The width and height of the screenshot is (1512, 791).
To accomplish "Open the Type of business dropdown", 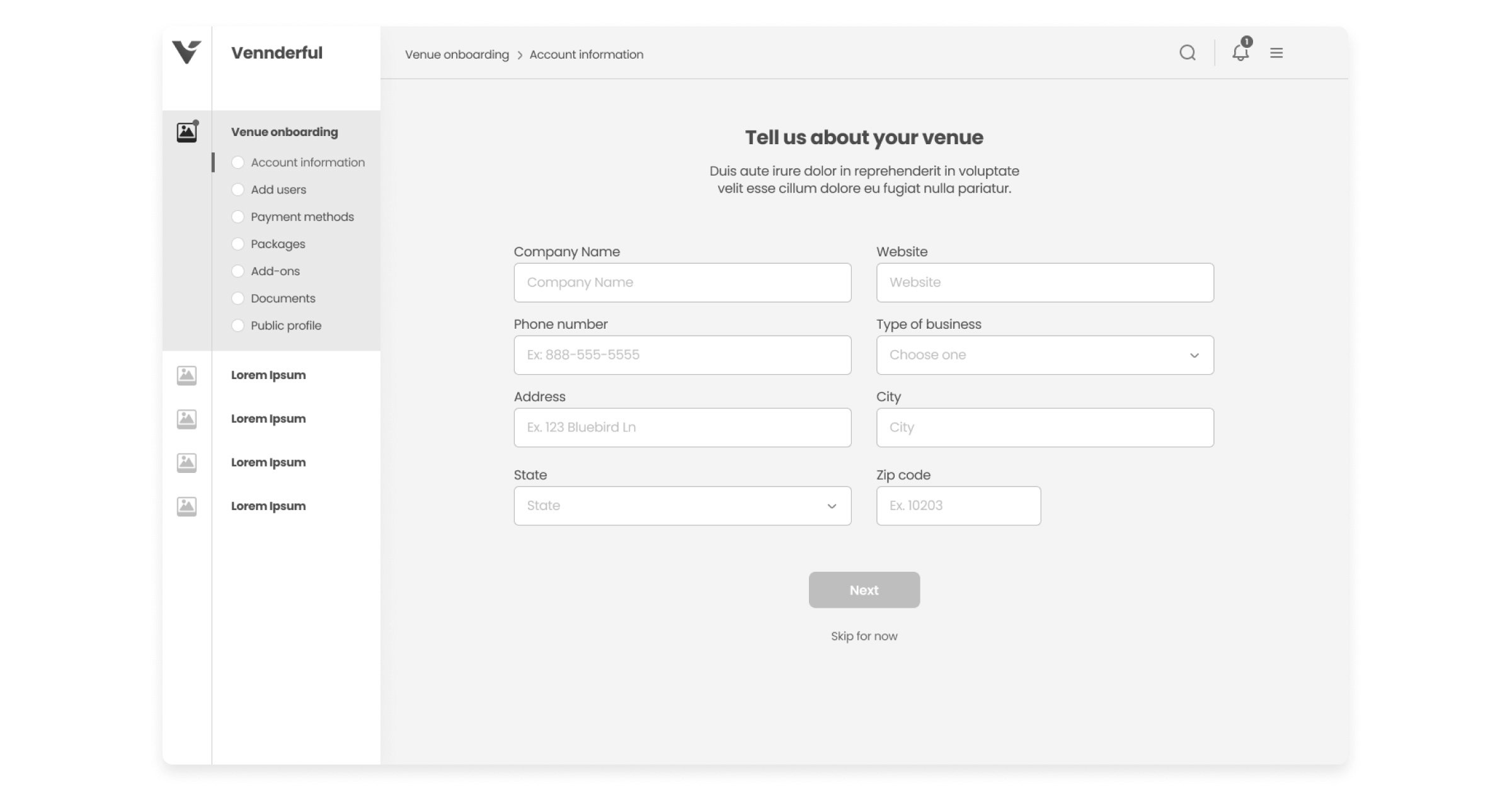I will click(x=1045, y=355).
